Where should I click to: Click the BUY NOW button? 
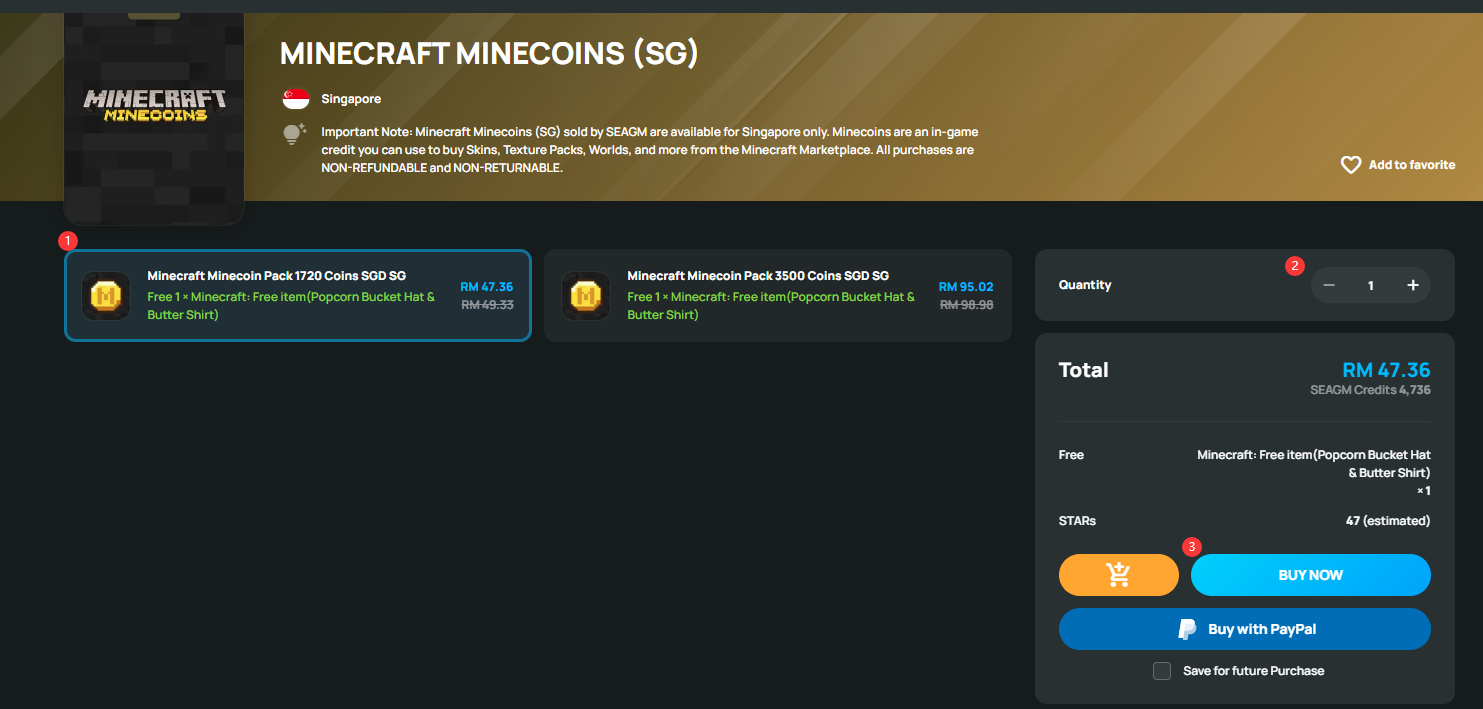(x=1311, y=575)
